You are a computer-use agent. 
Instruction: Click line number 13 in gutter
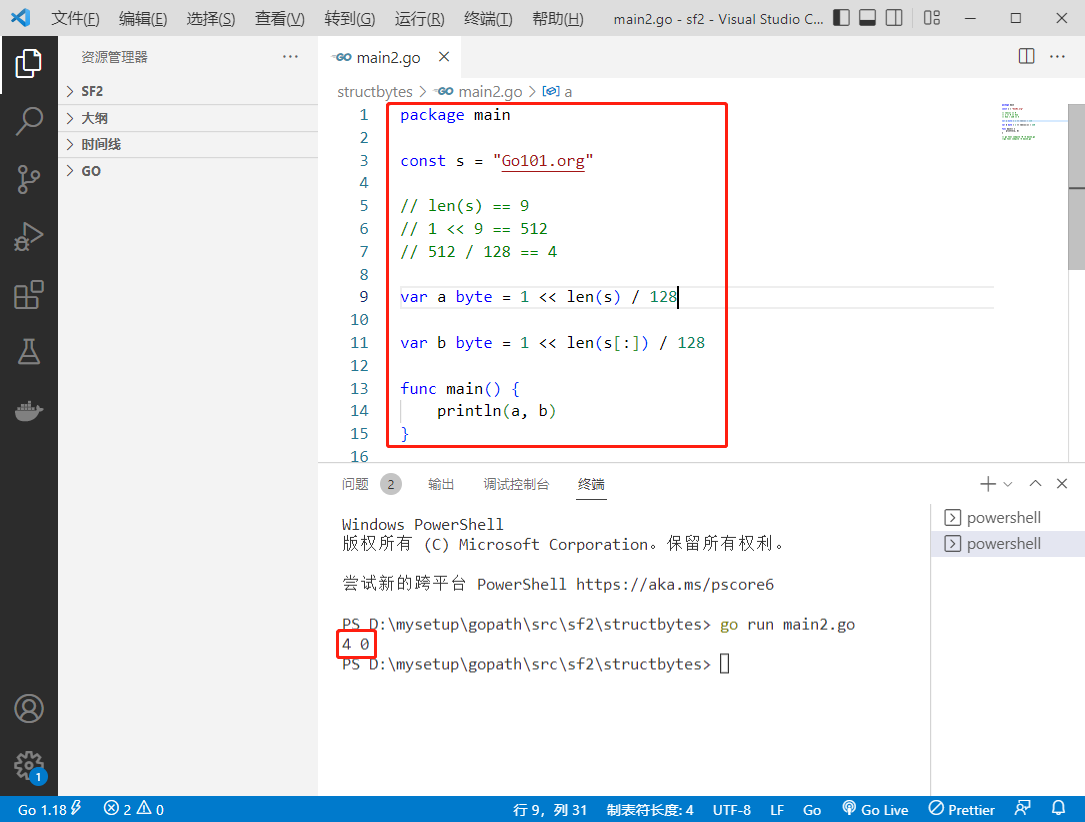coord(359,388)
